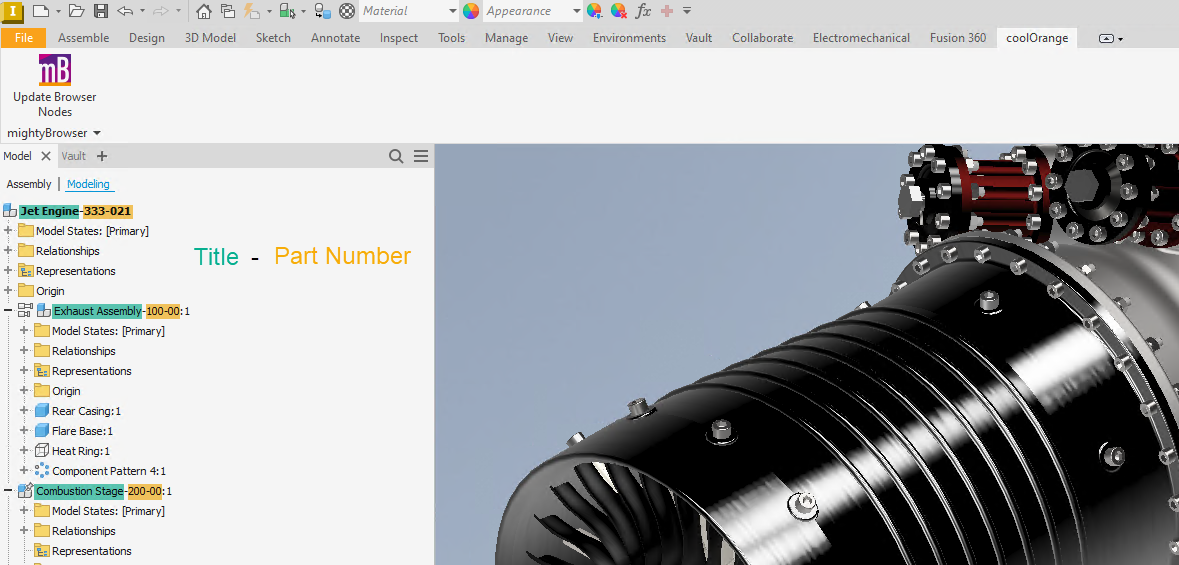This screenshot has height=565, width=1179.
Task: Select the Modeling browser view
Action: pyautogui.click(x=88, y=184)
